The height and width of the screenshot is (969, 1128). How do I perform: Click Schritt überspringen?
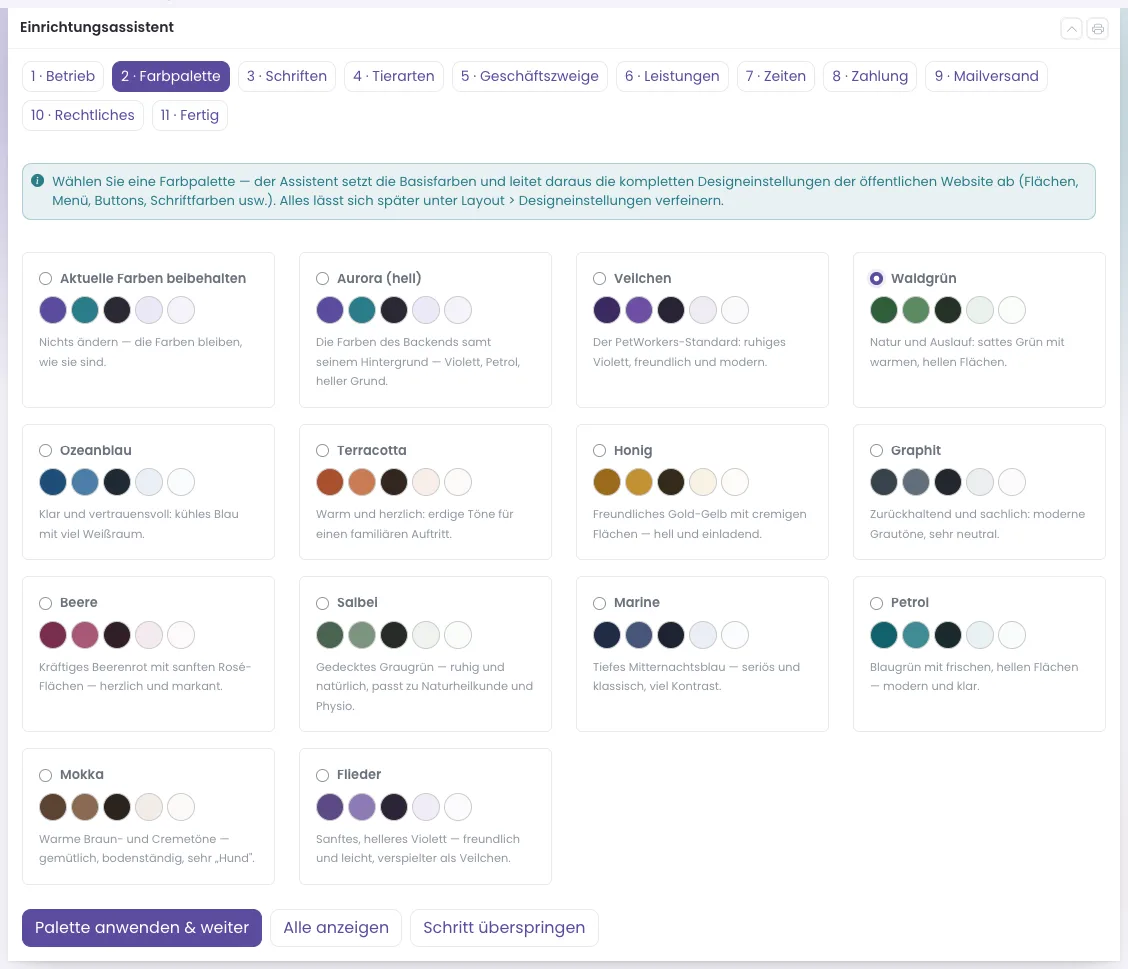click(x=504, y=928)
